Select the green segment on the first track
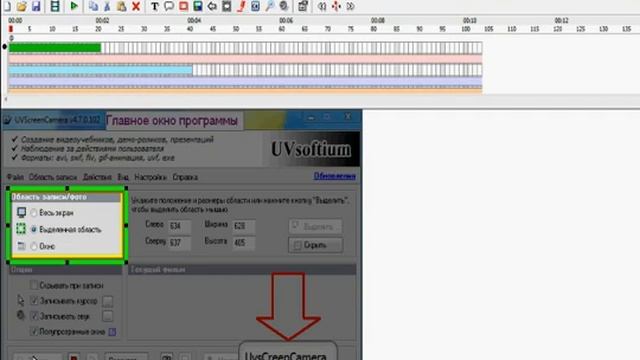 tap(55, 48)
